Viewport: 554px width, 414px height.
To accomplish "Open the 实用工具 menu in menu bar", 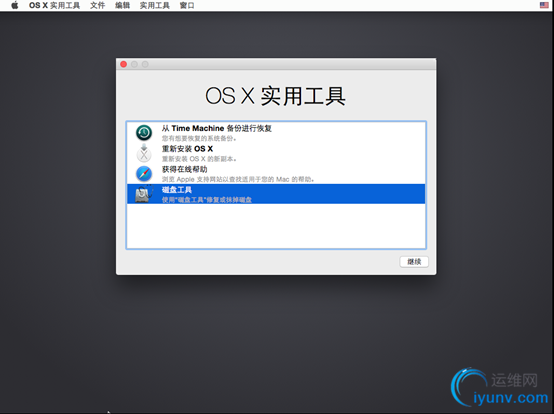I will click(155, 5).
